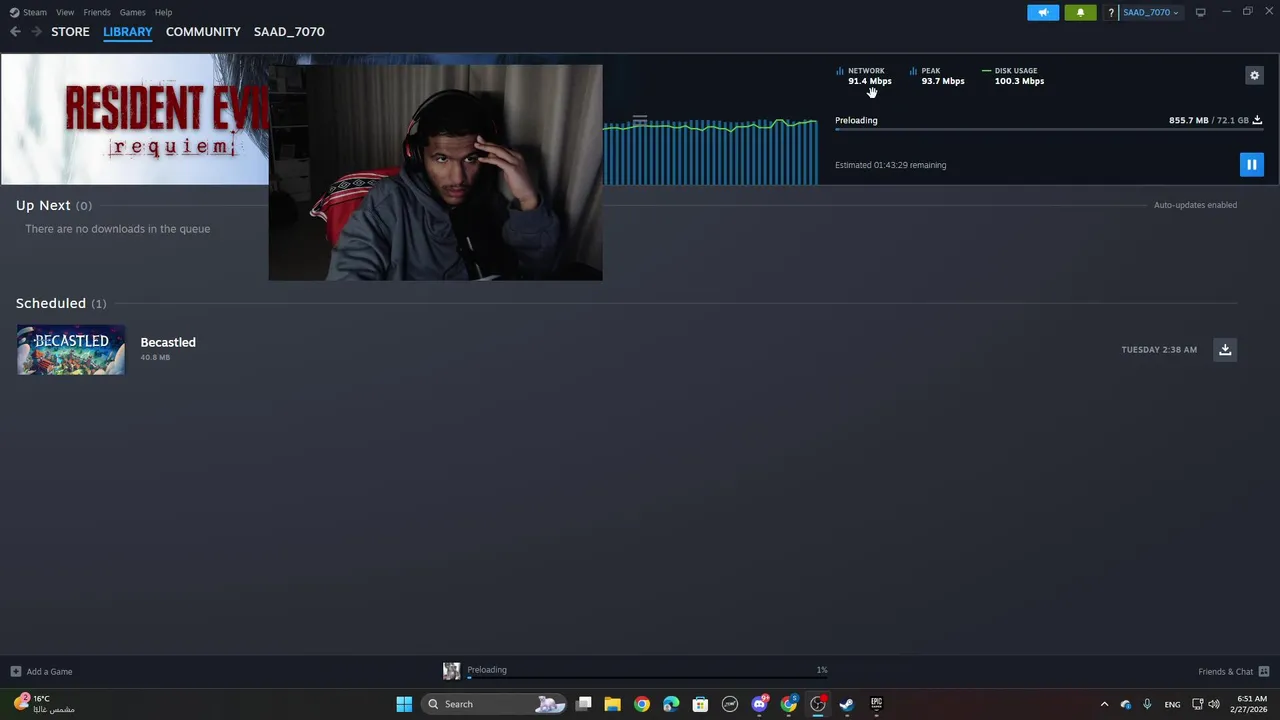Open Microsoft Store from taskbar
1280x720 pixels.
click(x=700, y=704)
